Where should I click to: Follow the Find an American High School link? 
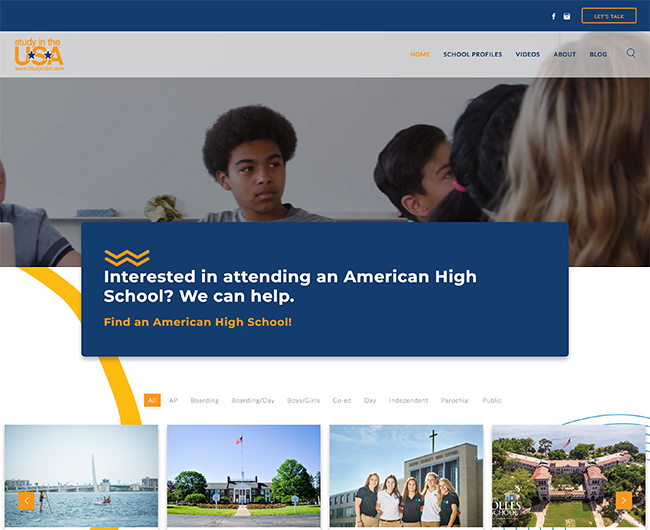pos(198,322)
